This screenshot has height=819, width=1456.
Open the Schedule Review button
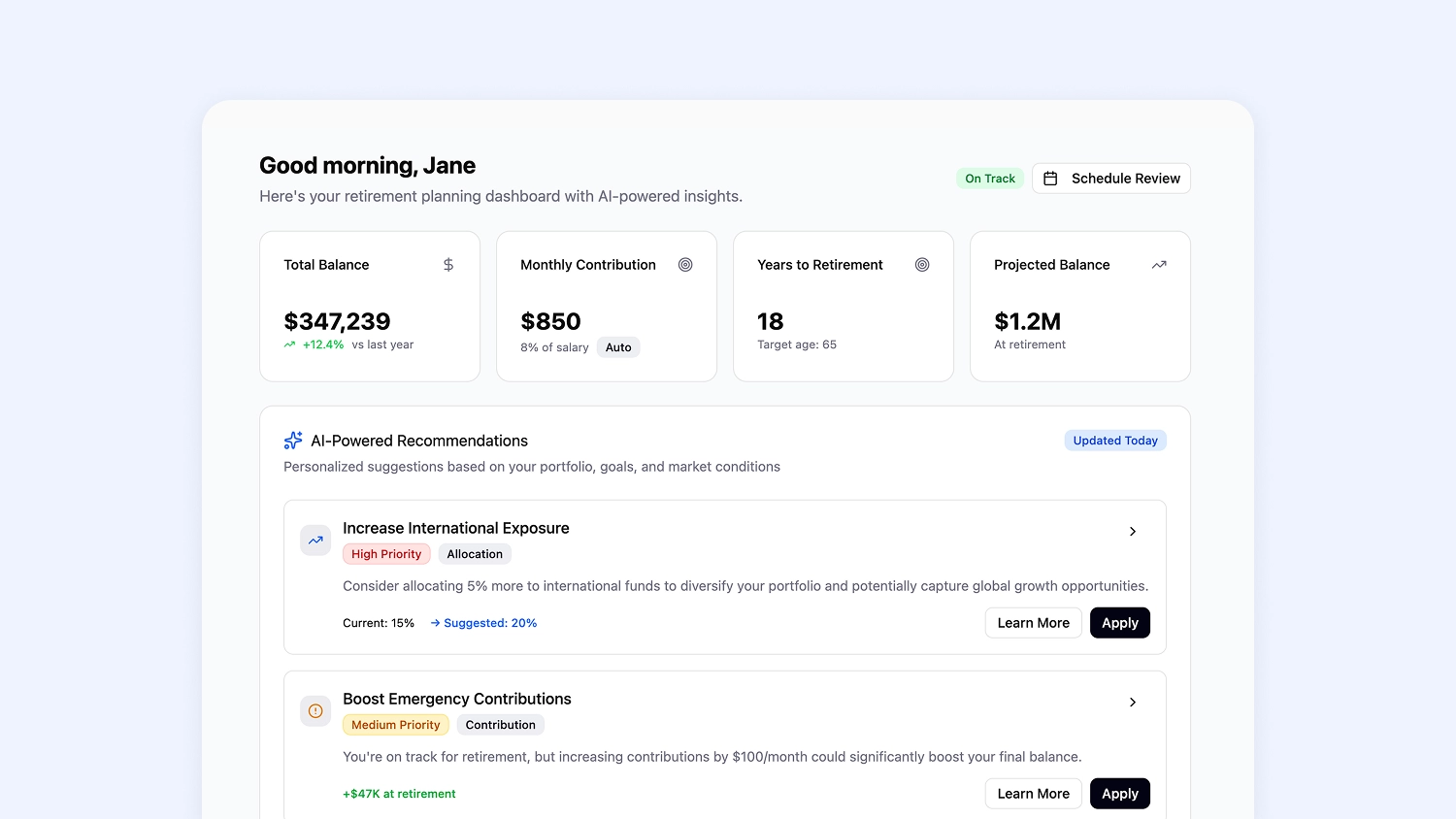1111,179
